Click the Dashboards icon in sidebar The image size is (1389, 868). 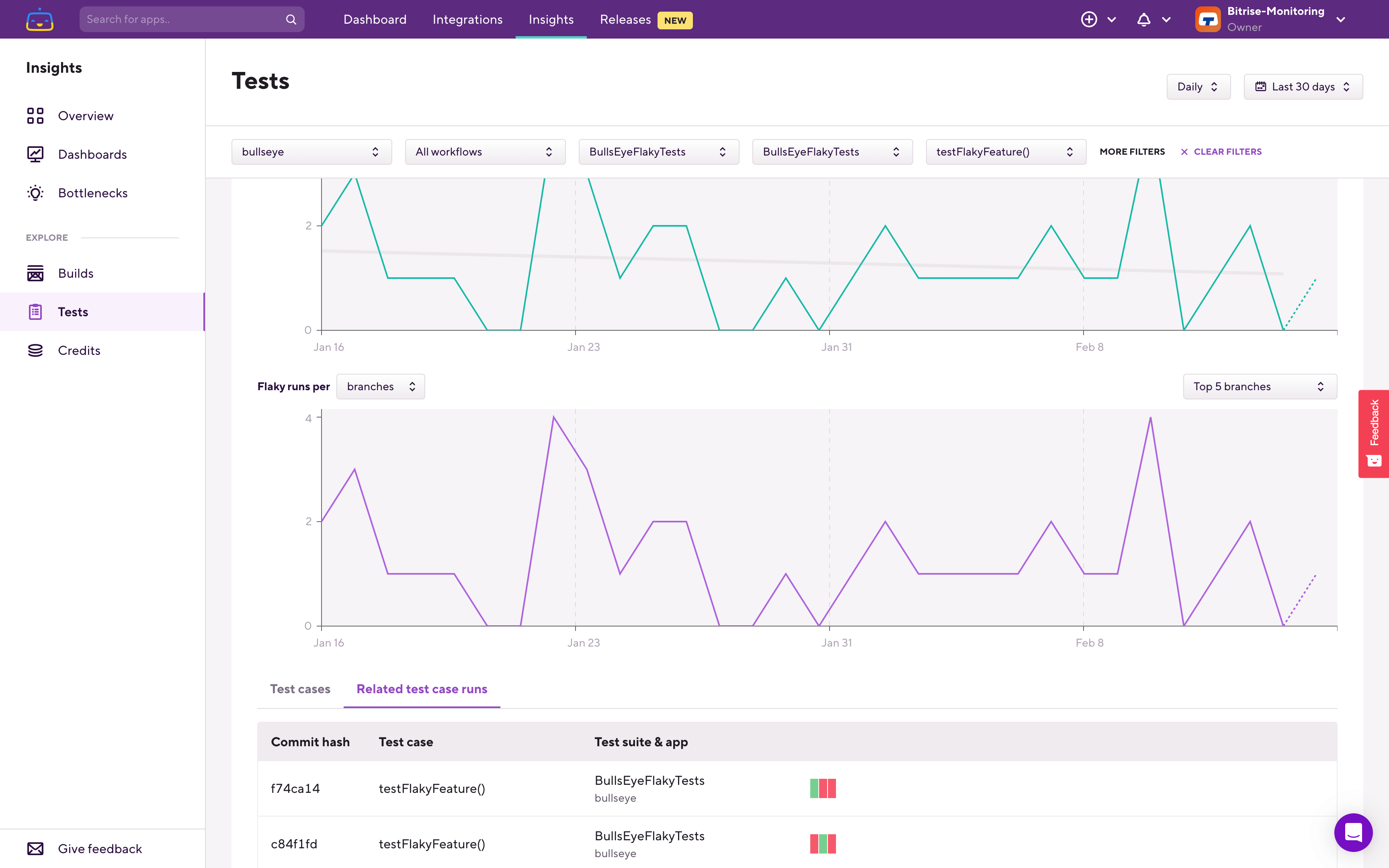point(34,154)
